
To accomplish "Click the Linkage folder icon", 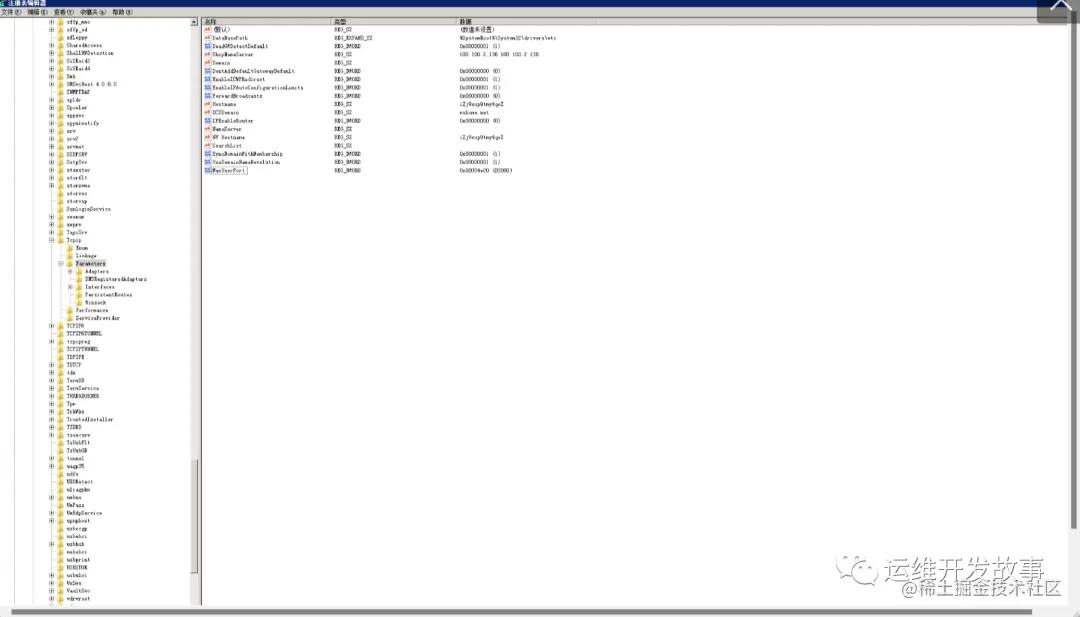I will pos(70,255).
